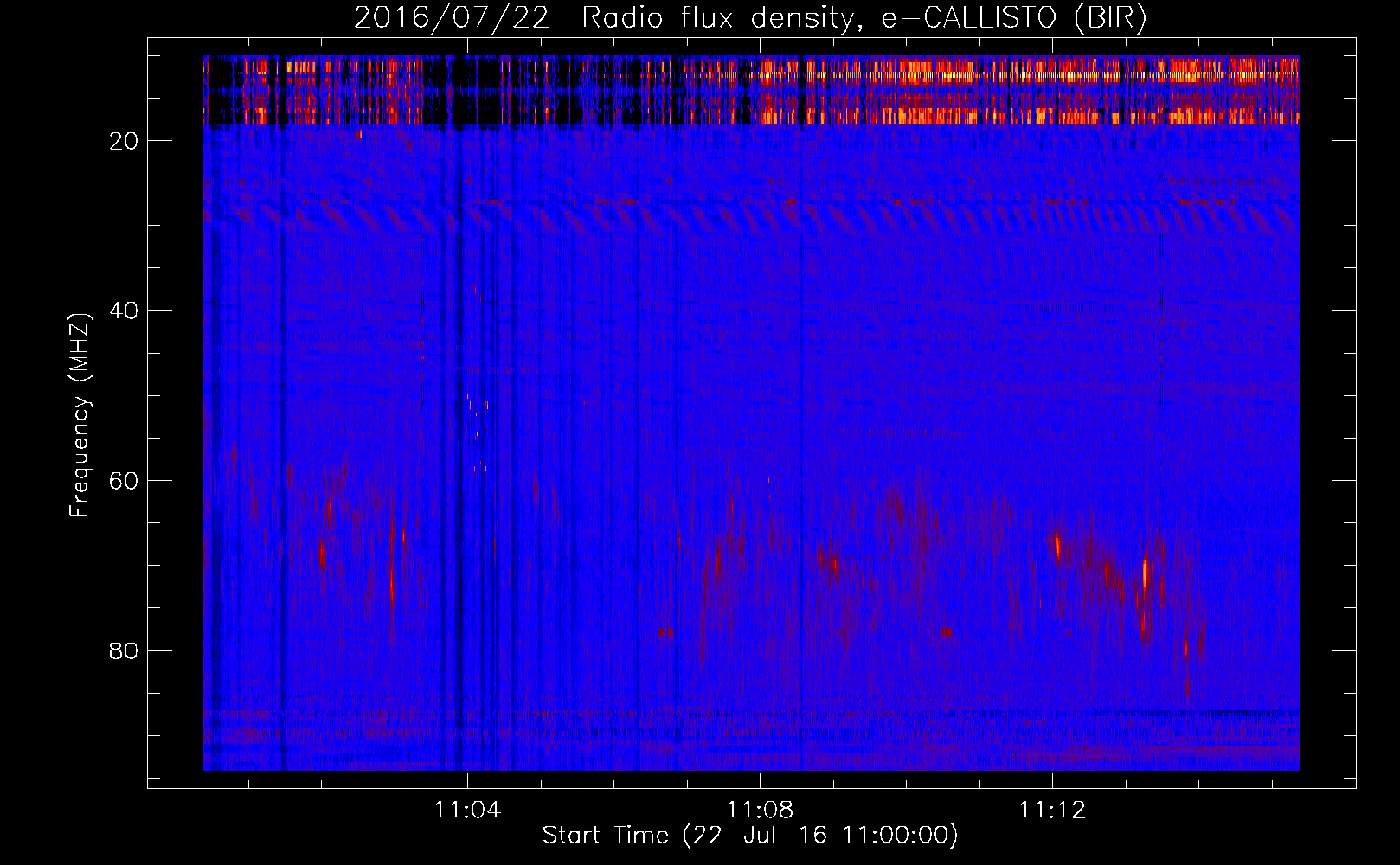Click the date '2016/07/22' in the title
Viewport: 1400px width, 865px height.
pos(451,18)
